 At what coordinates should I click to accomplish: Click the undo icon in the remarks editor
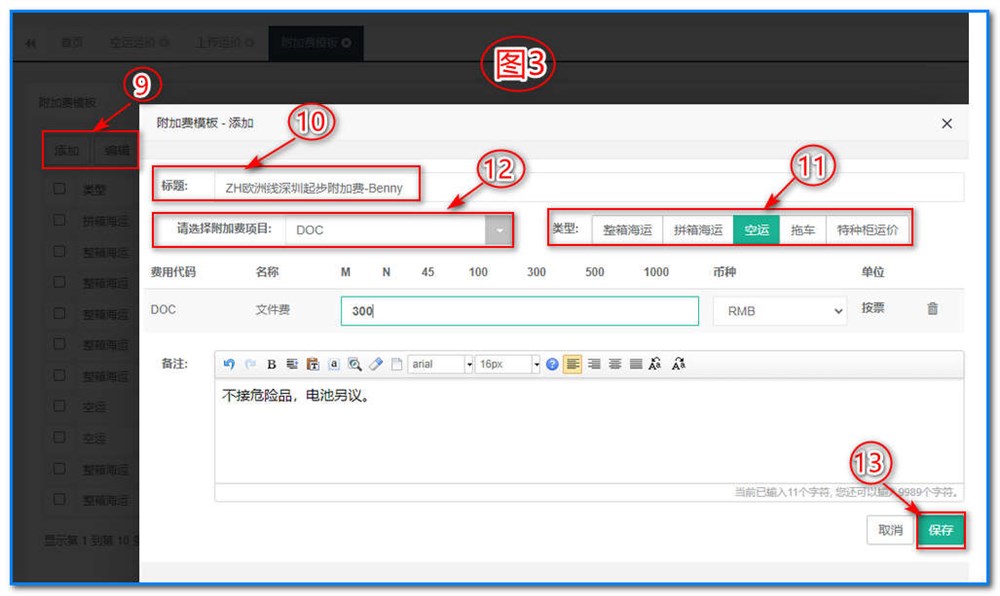tap(230, 364)
